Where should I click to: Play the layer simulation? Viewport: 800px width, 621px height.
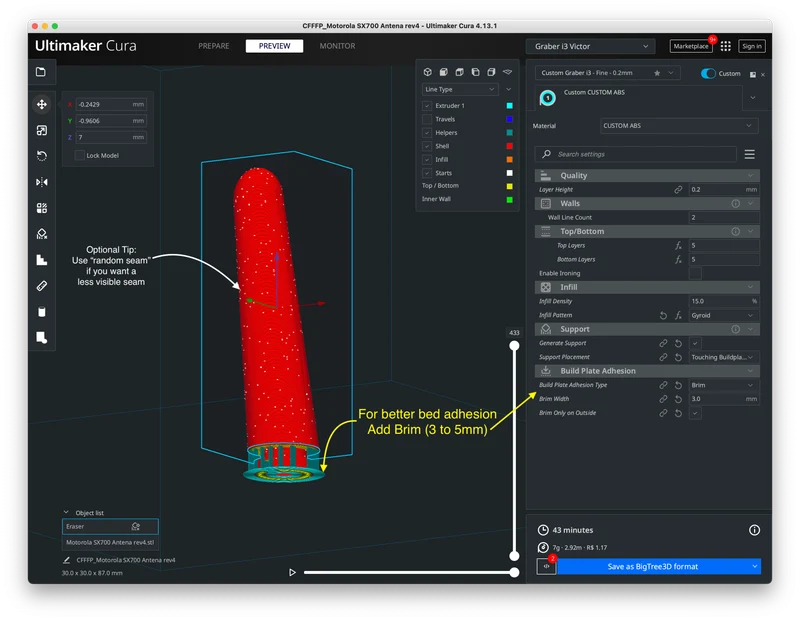tap(292, 573)
